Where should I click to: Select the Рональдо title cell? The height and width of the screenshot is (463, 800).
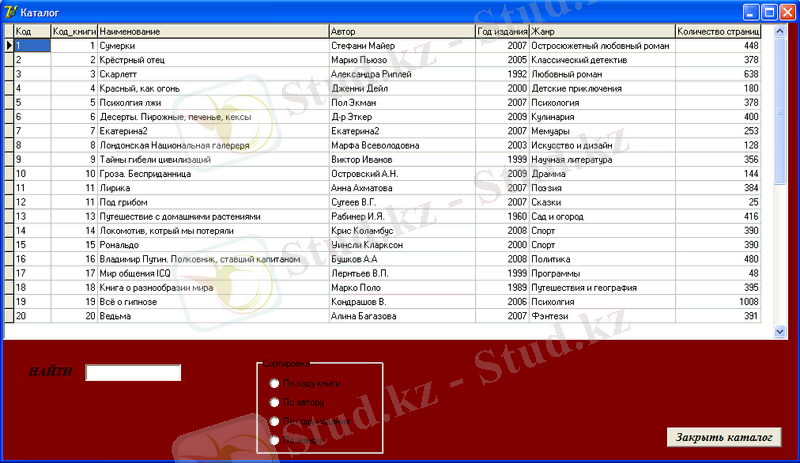pyautogui.click(x=213, y=246)
